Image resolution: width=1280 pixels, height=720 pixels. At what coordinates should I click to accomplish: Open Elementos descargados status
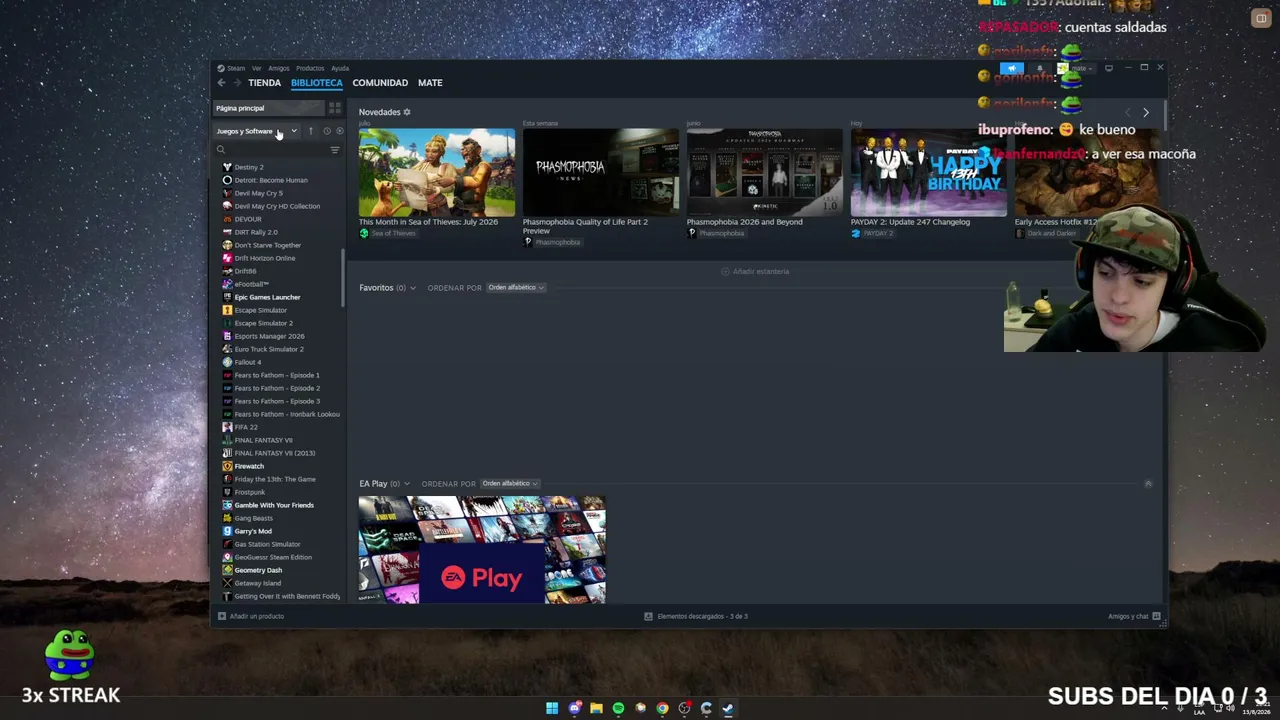(x=696, y=616)
